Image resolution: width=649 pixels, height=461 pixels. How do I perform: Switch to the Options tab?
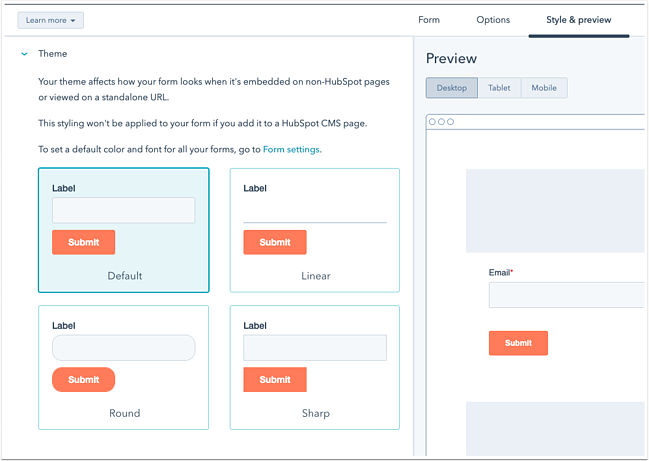(x=493, y=20)
